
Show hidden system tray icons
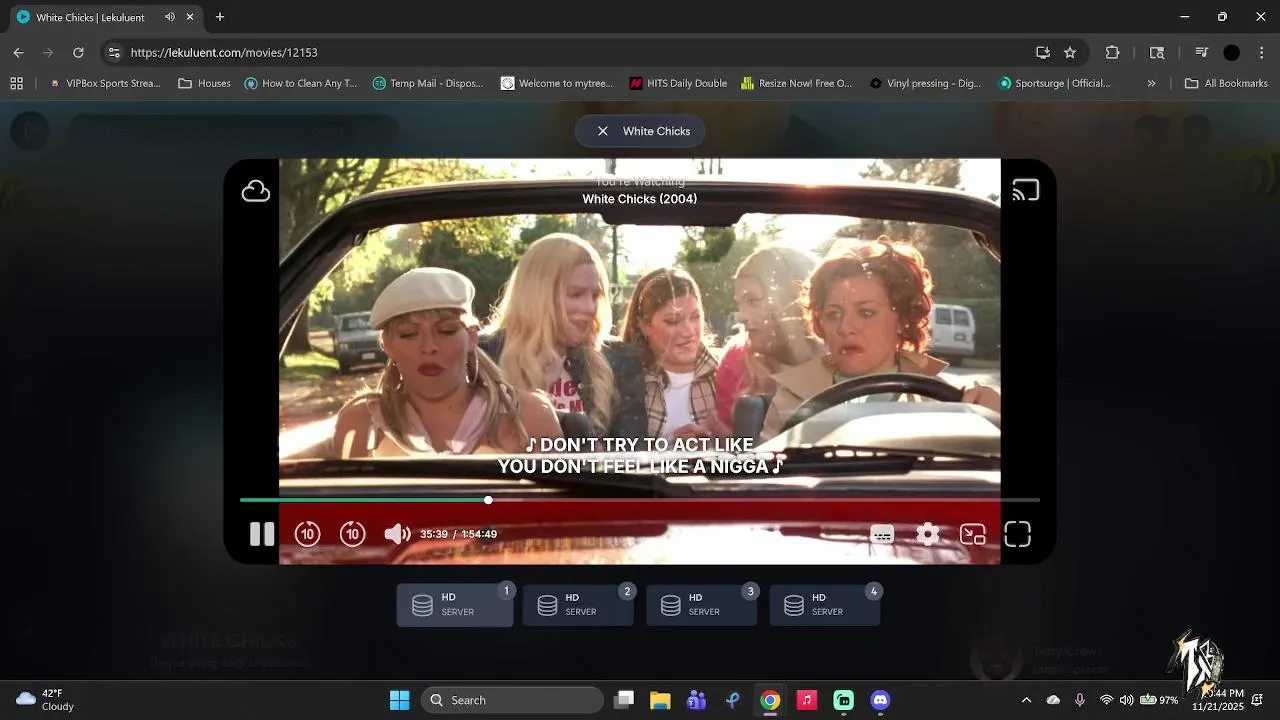[1026, 700]
